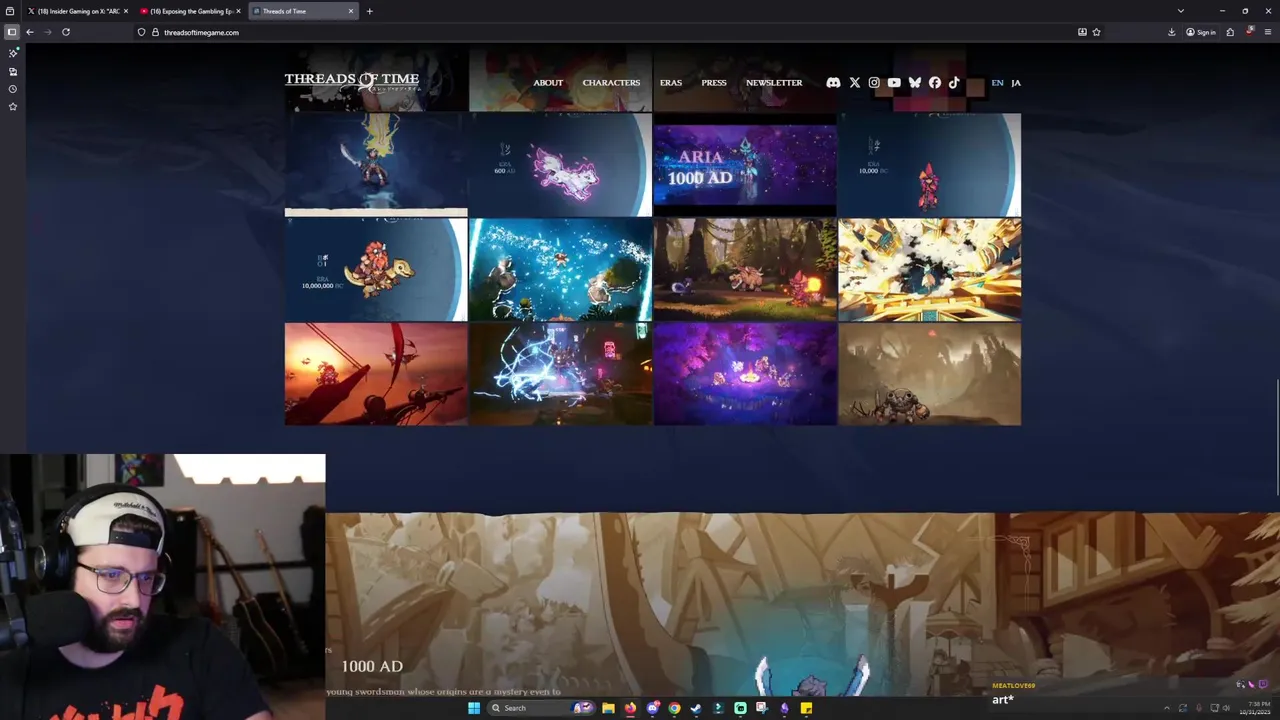1280x720 pixels.
Task: Click the Firefox sidebar toggle icon
Action: pos(12,32)
